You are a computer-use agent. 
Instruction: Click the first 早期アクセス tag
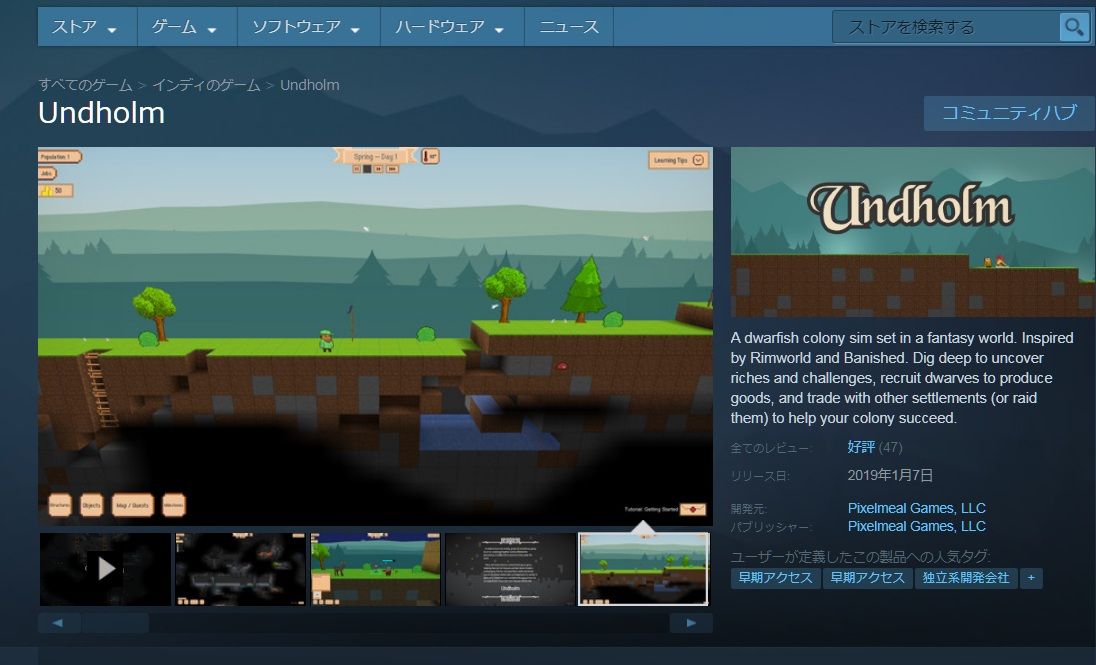(775, 578)
